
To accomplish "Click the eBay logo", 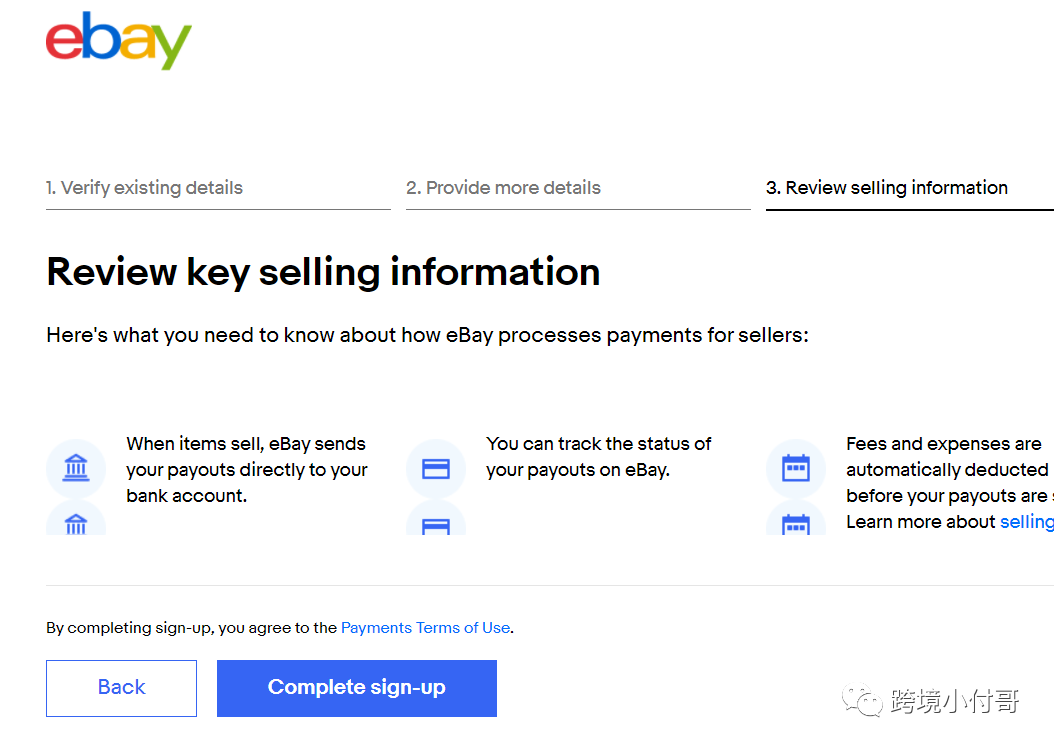I will pos(119,42).
